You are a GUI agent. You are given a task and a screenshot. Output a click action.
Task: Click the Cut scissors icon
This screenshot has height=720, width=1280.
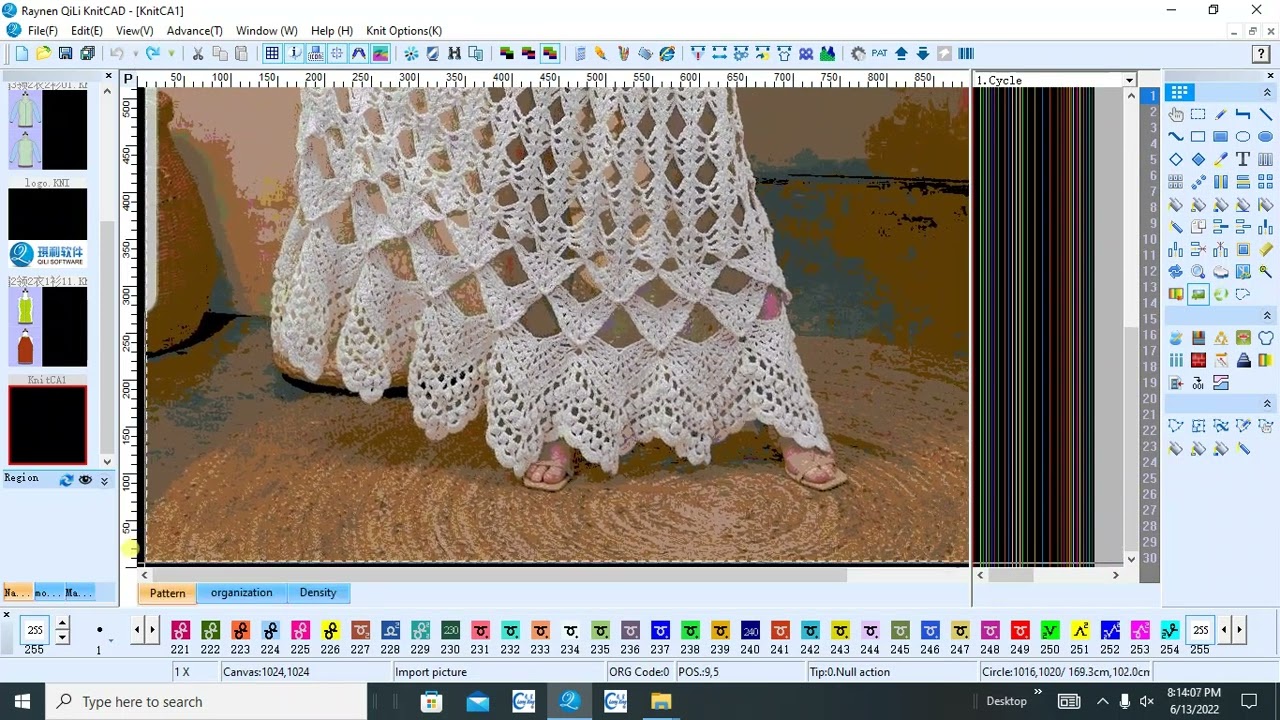point(197,54)
